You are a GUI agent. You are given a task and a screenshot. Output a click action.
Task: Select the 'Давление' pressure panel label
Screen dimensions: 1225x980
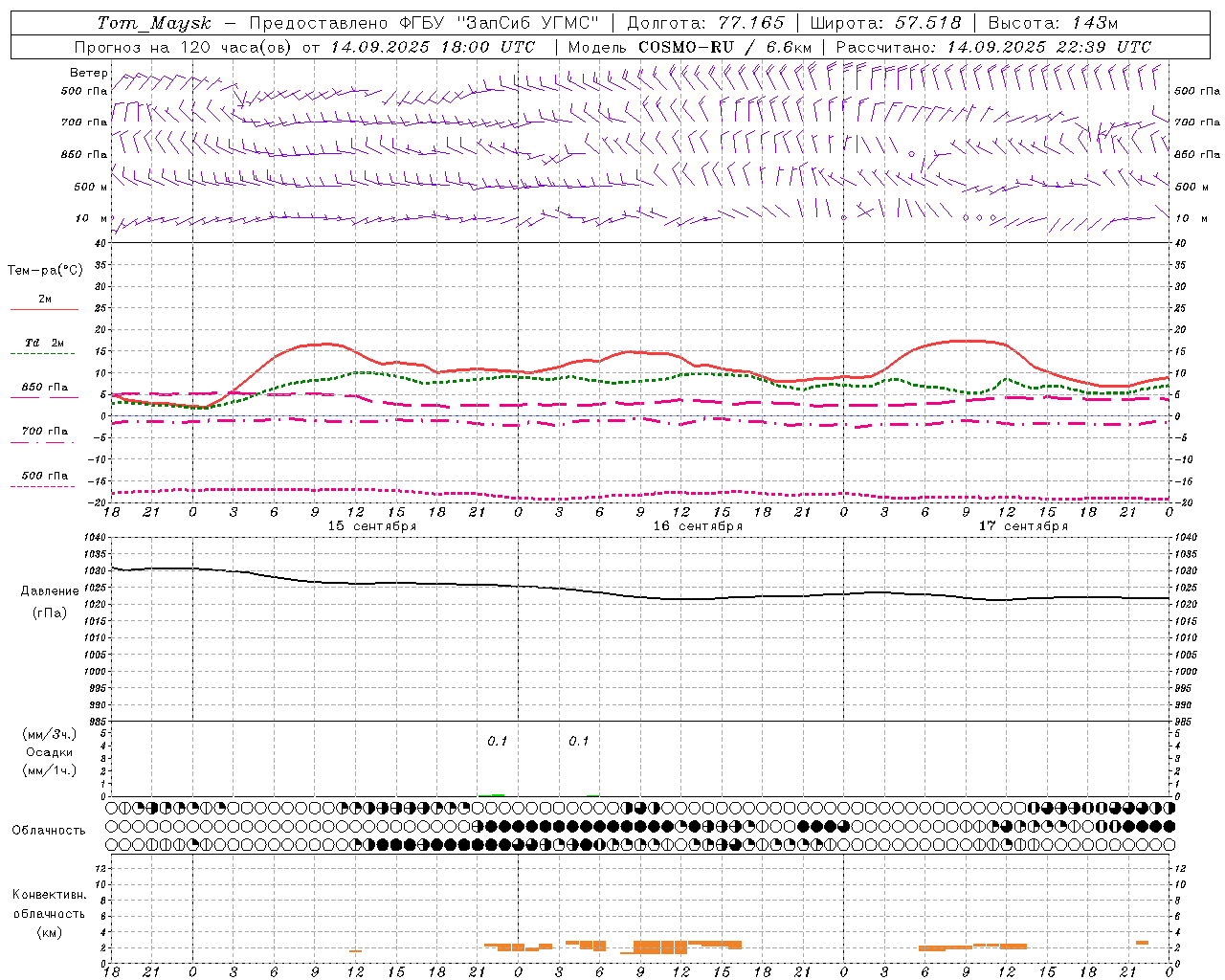click(x=50, y=591)
